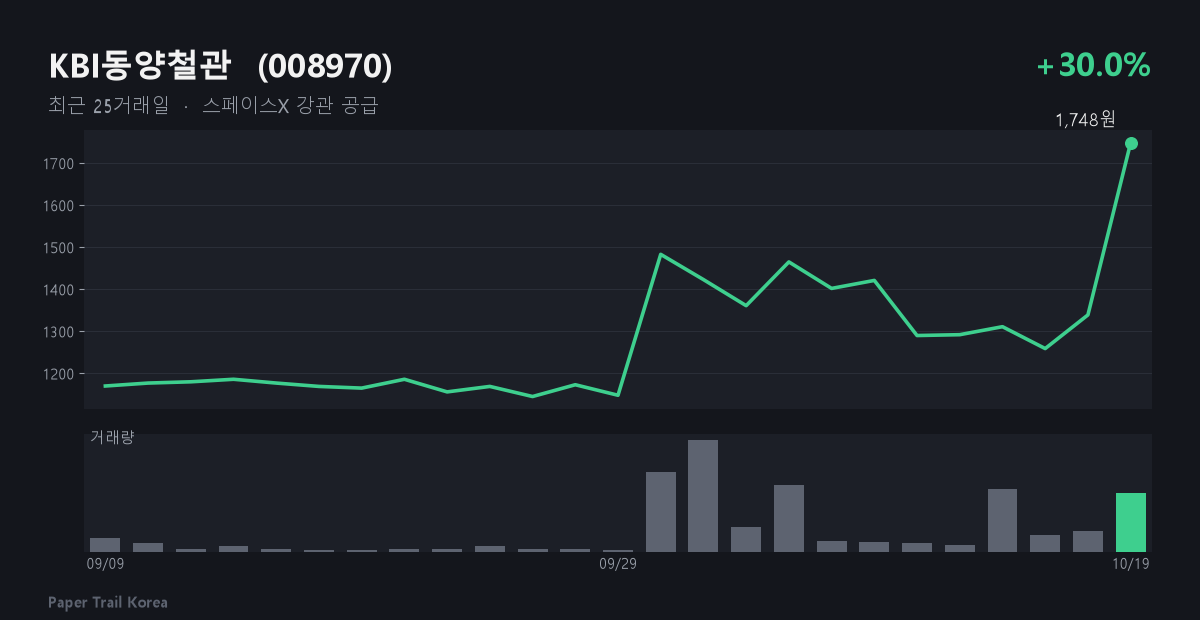Click the 09/29 date label

pos(617,564)
